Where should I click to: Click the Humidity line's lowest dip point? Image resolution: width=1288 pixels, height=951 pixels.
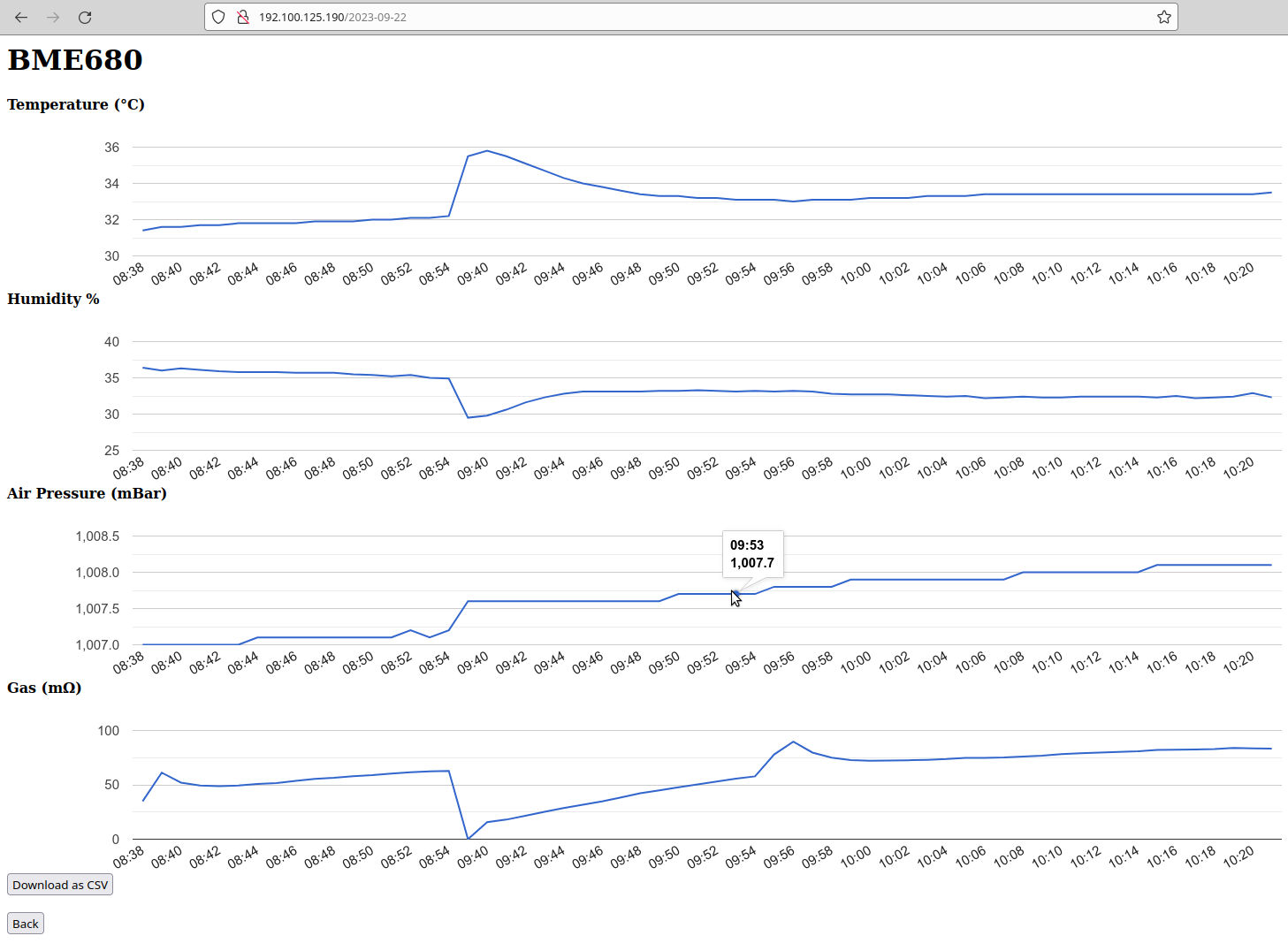pos(468,417)
